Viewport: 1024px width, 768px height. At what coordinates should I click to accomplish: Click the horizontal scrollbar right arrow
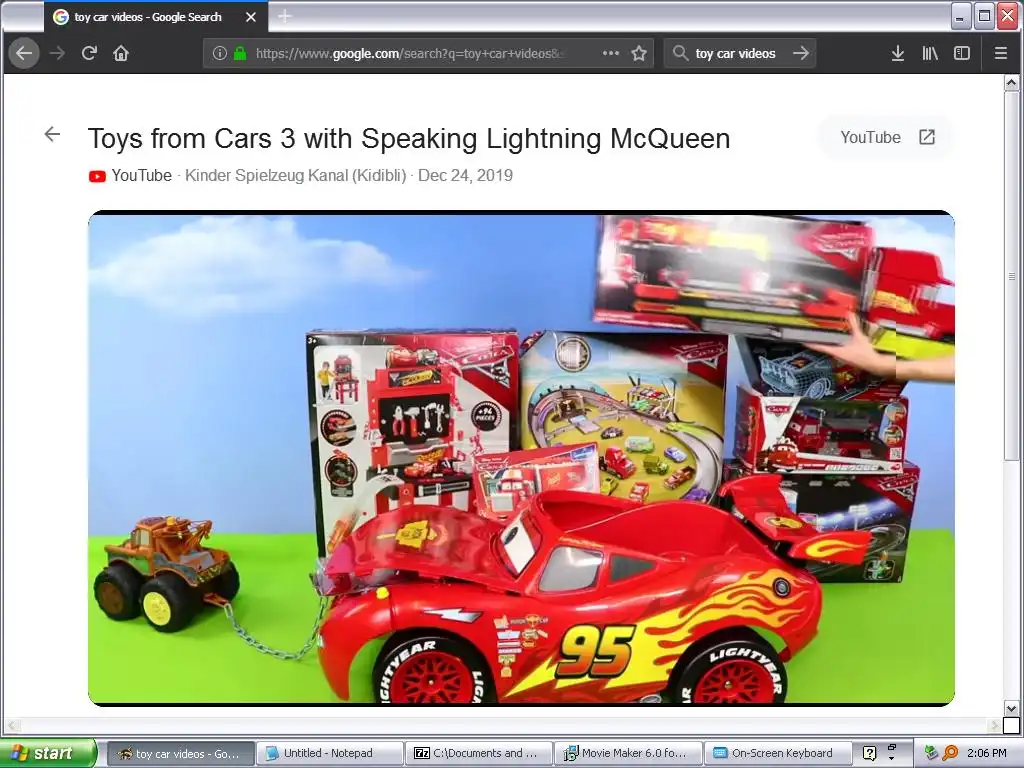994,725
